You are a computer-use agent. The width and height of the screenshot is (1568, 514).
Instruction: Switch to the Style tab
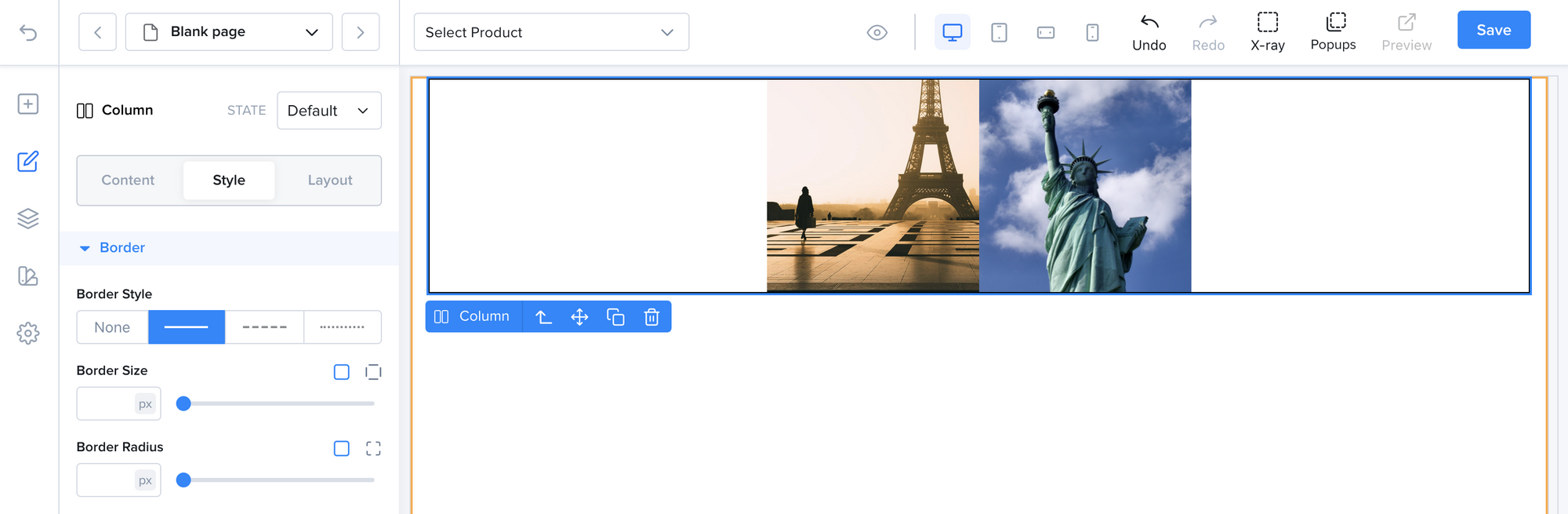point(229,180)
